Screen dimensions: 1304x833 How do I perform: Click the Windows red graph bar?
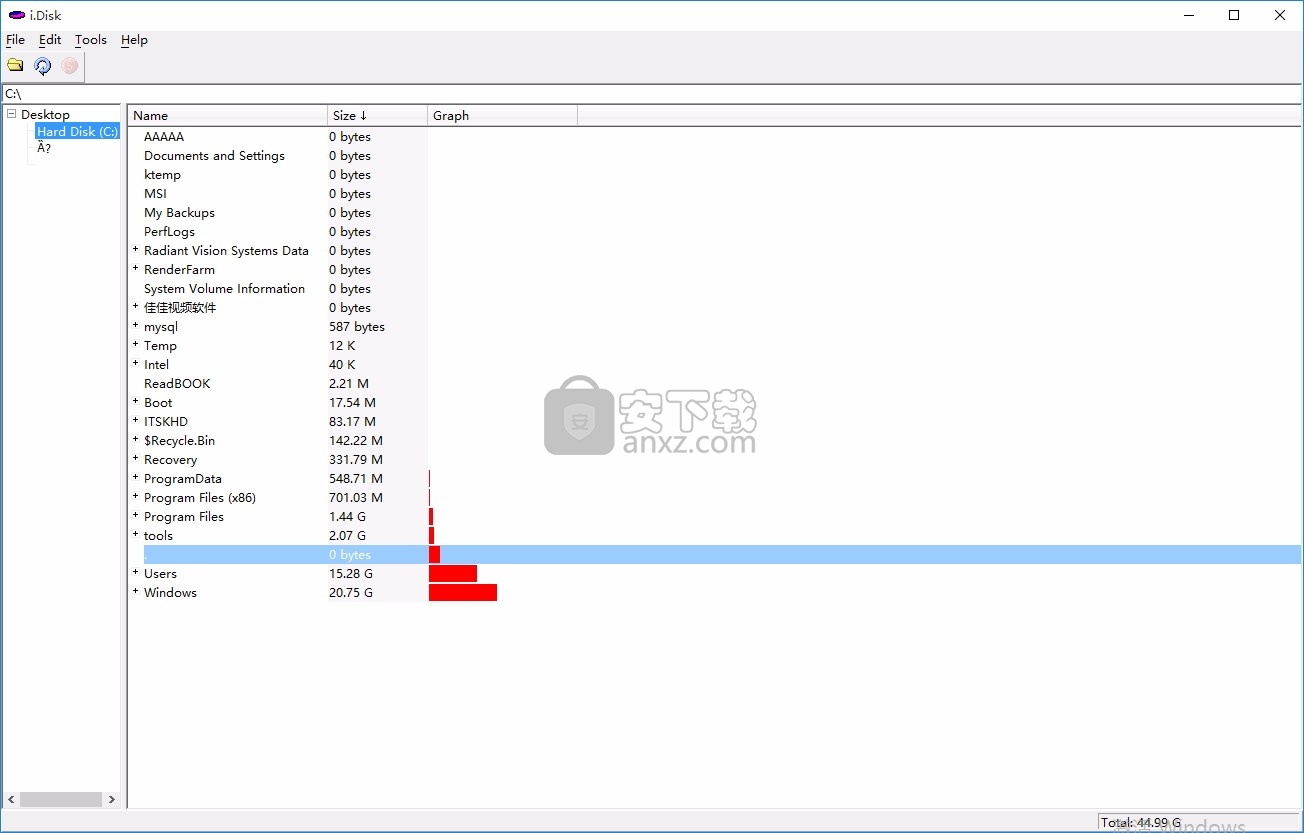pos(463,593)
